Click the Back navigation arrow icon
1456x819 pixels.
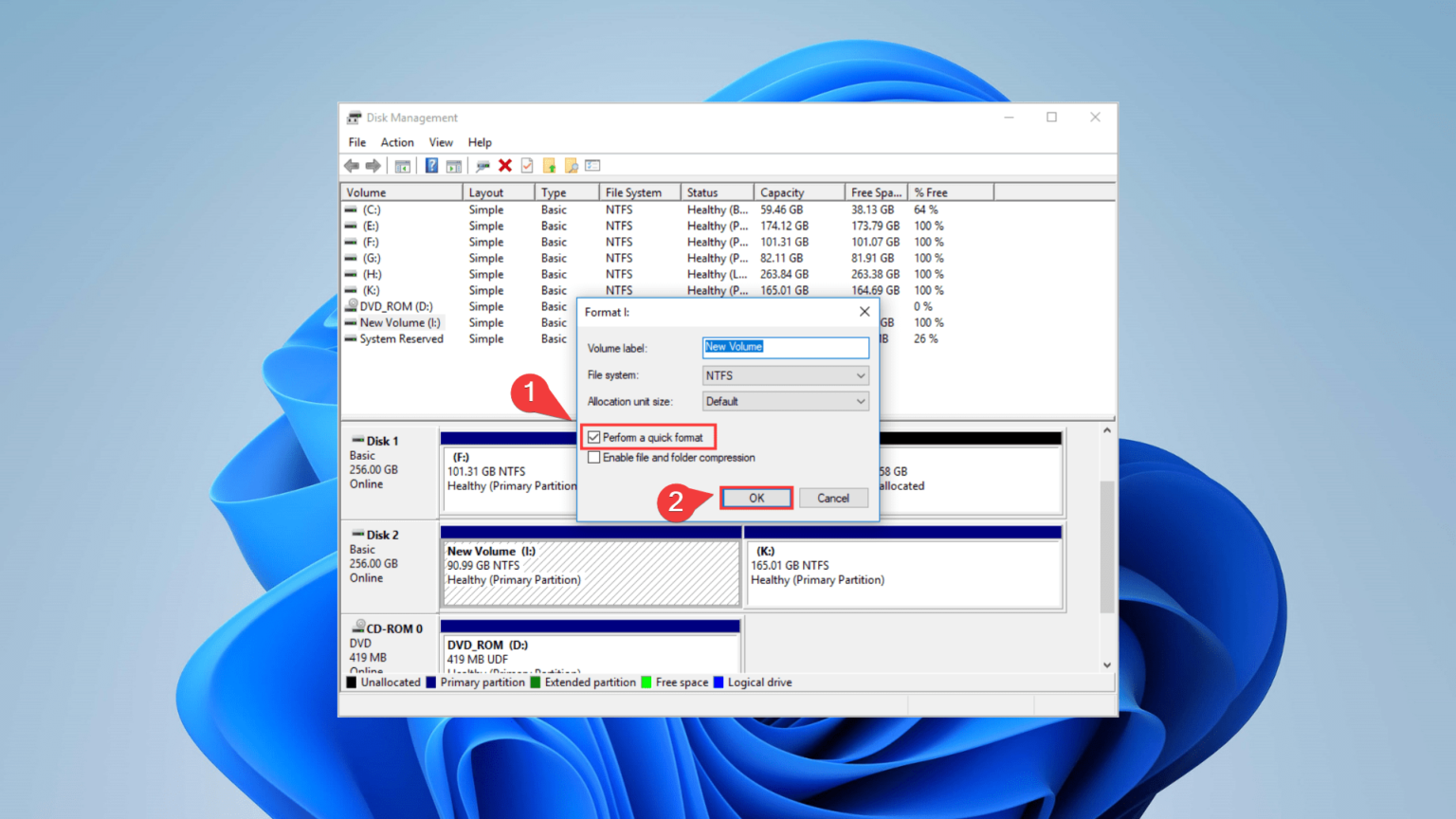pyautogui.click(x=352, y=165)
